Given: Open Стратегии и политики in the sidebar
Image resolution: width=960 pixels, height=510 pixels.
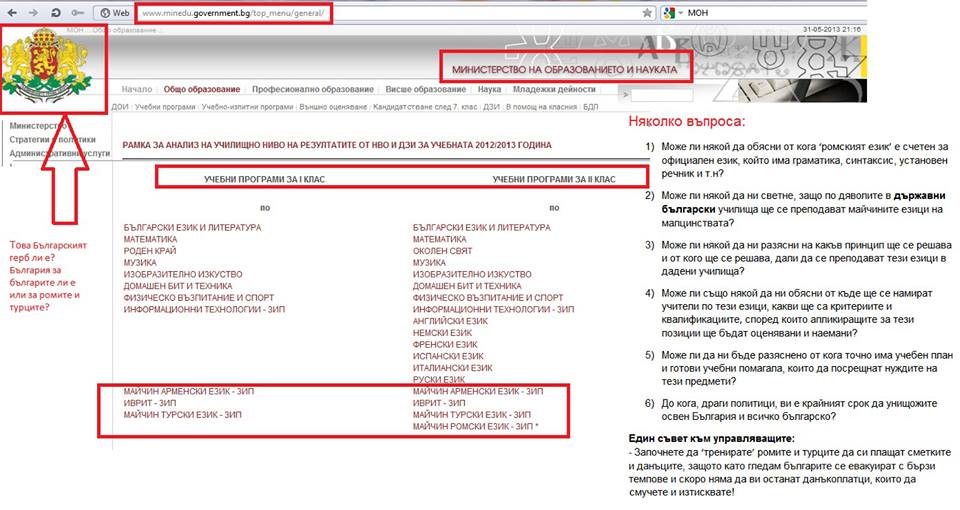Looking at the screenshot, I should click(52, 140).
